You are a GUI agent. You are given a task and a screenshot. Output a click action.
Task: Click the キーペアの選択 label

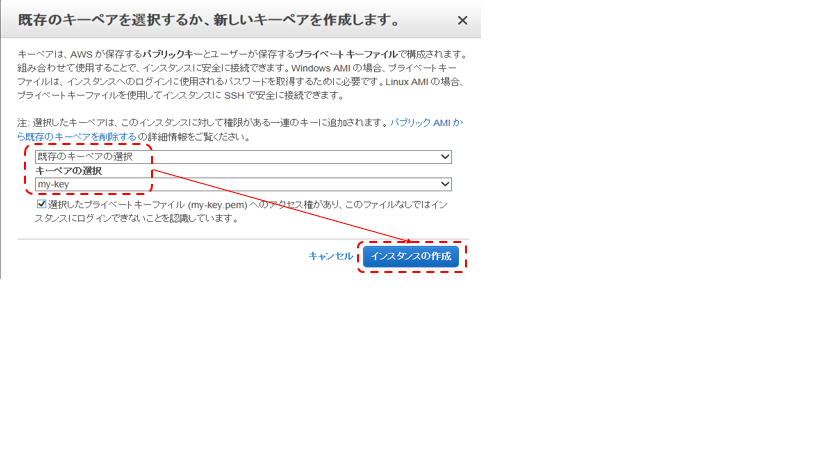click(68, 171)
